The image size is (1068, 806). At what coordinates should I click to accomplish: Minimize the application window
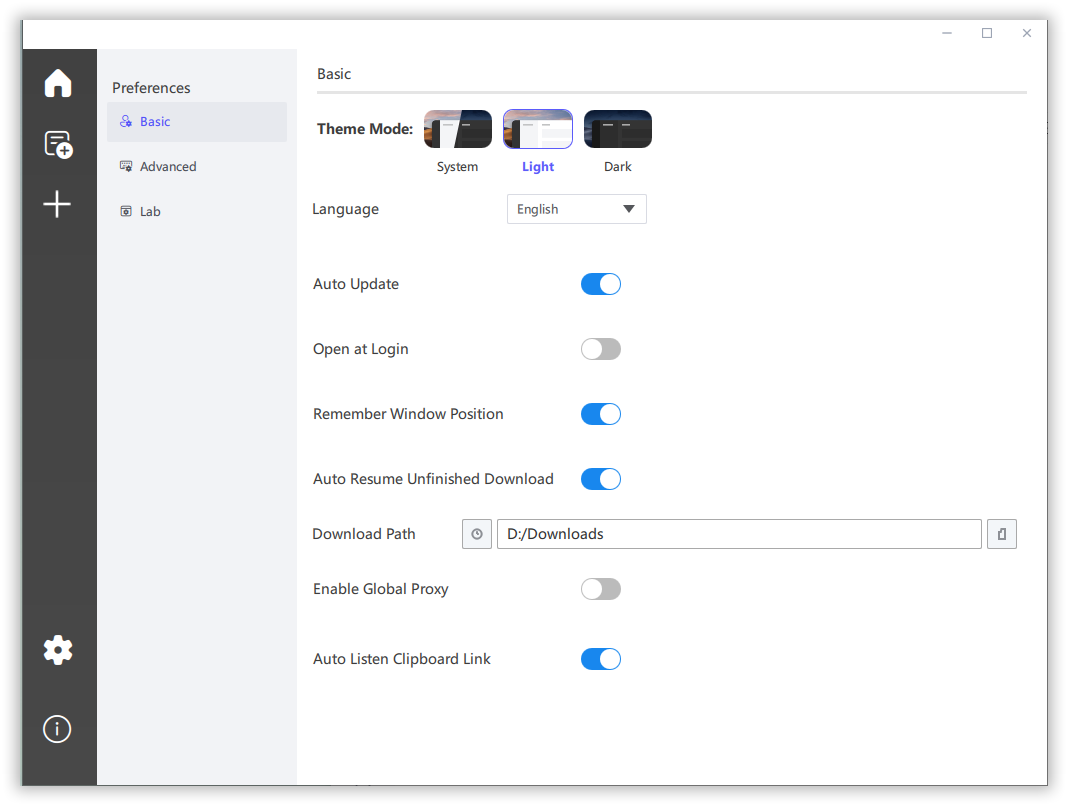point(947,33)
